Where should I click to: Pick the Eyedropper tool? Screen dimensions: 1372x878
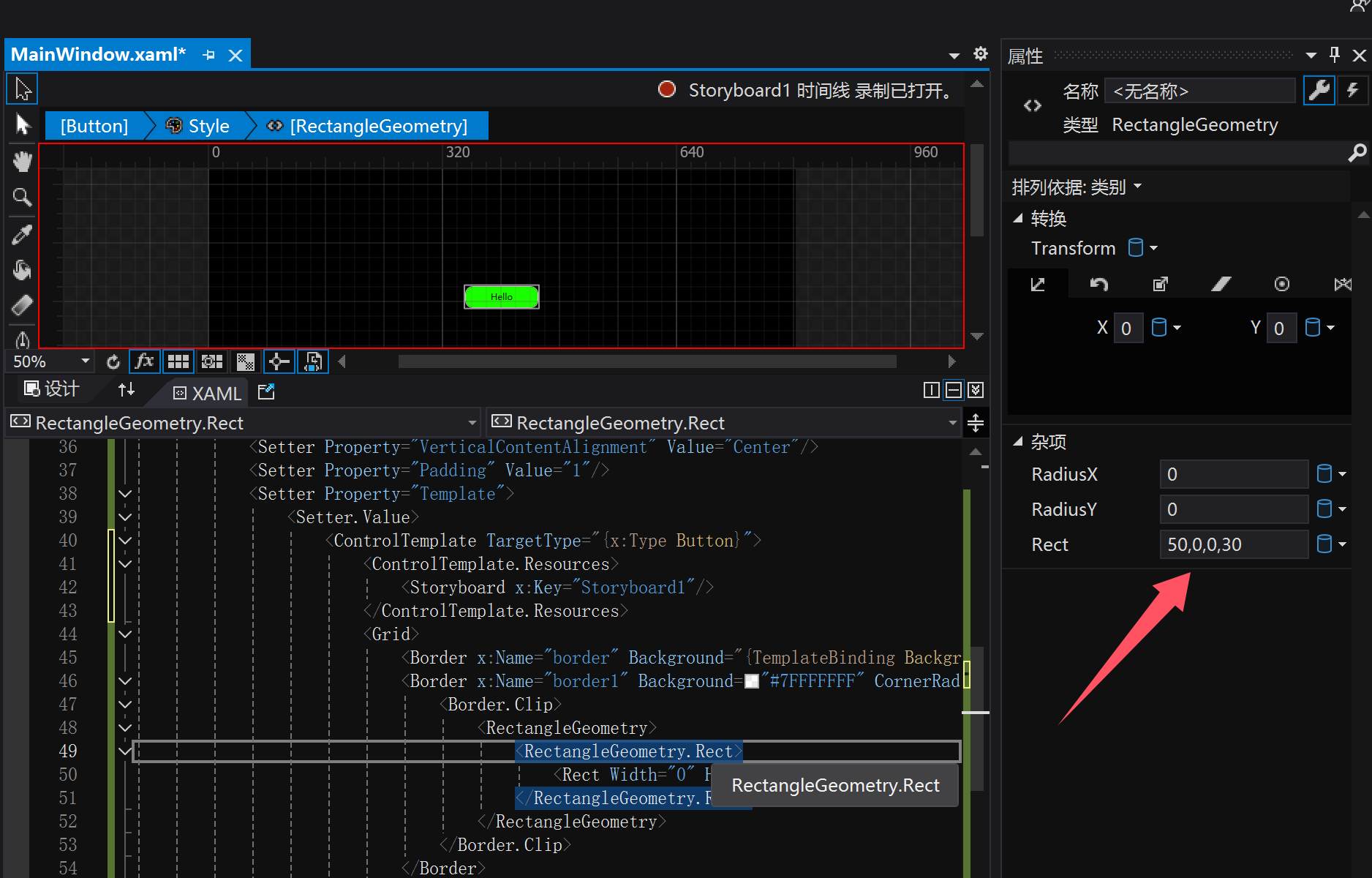(22, 235)
